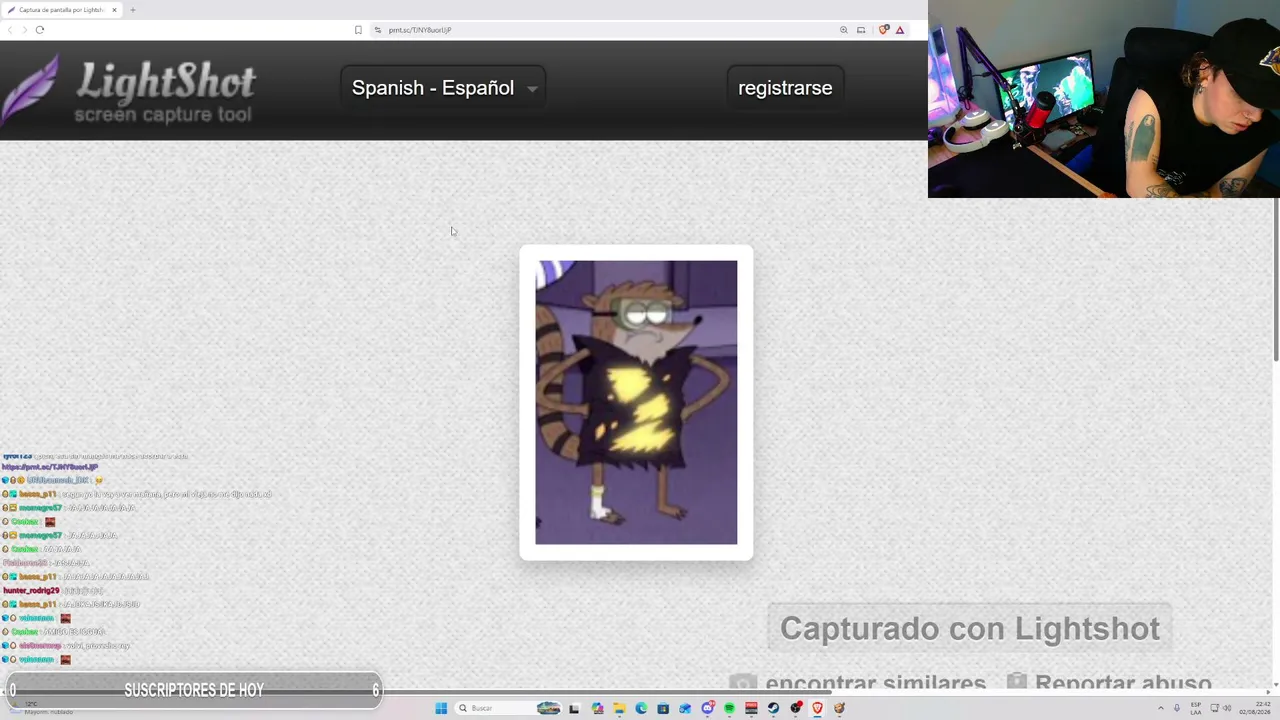Open the Brave Shields lion icon
1280x720 pixels.
tap(883, 30)
